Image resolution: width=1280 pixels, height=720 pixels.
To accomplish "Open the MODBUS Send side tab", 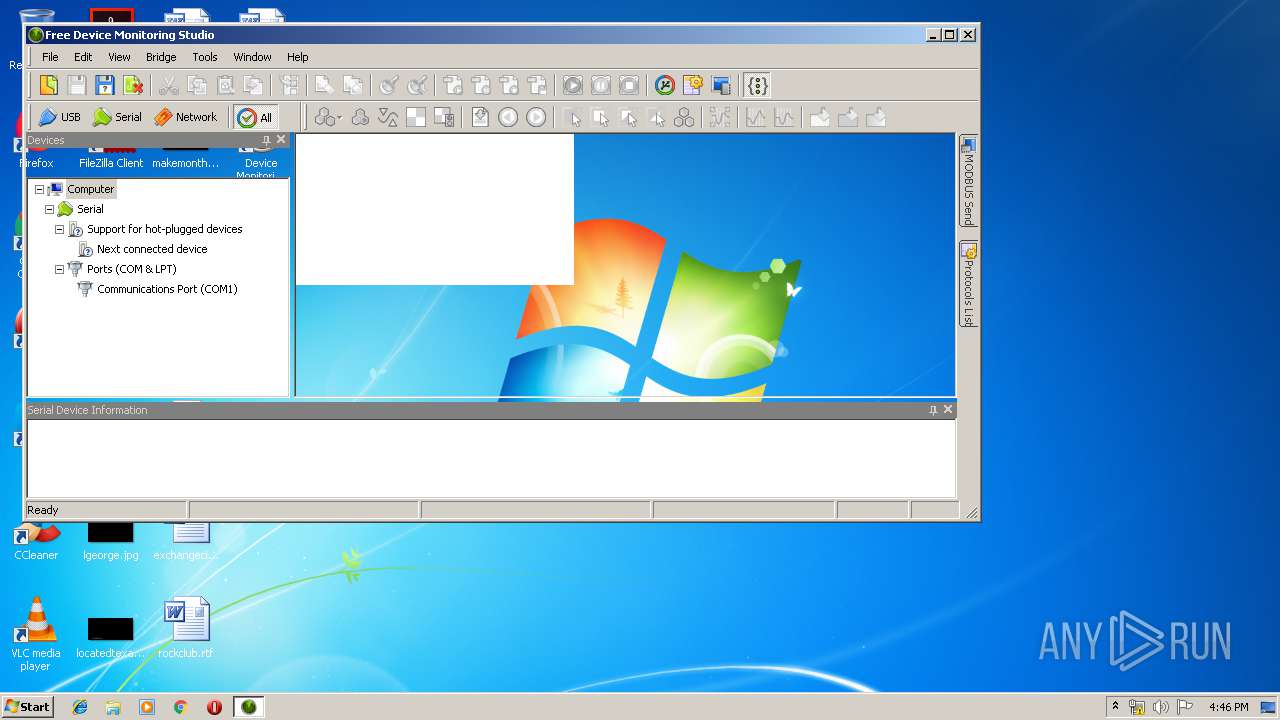I will click(x=968, y=182).
